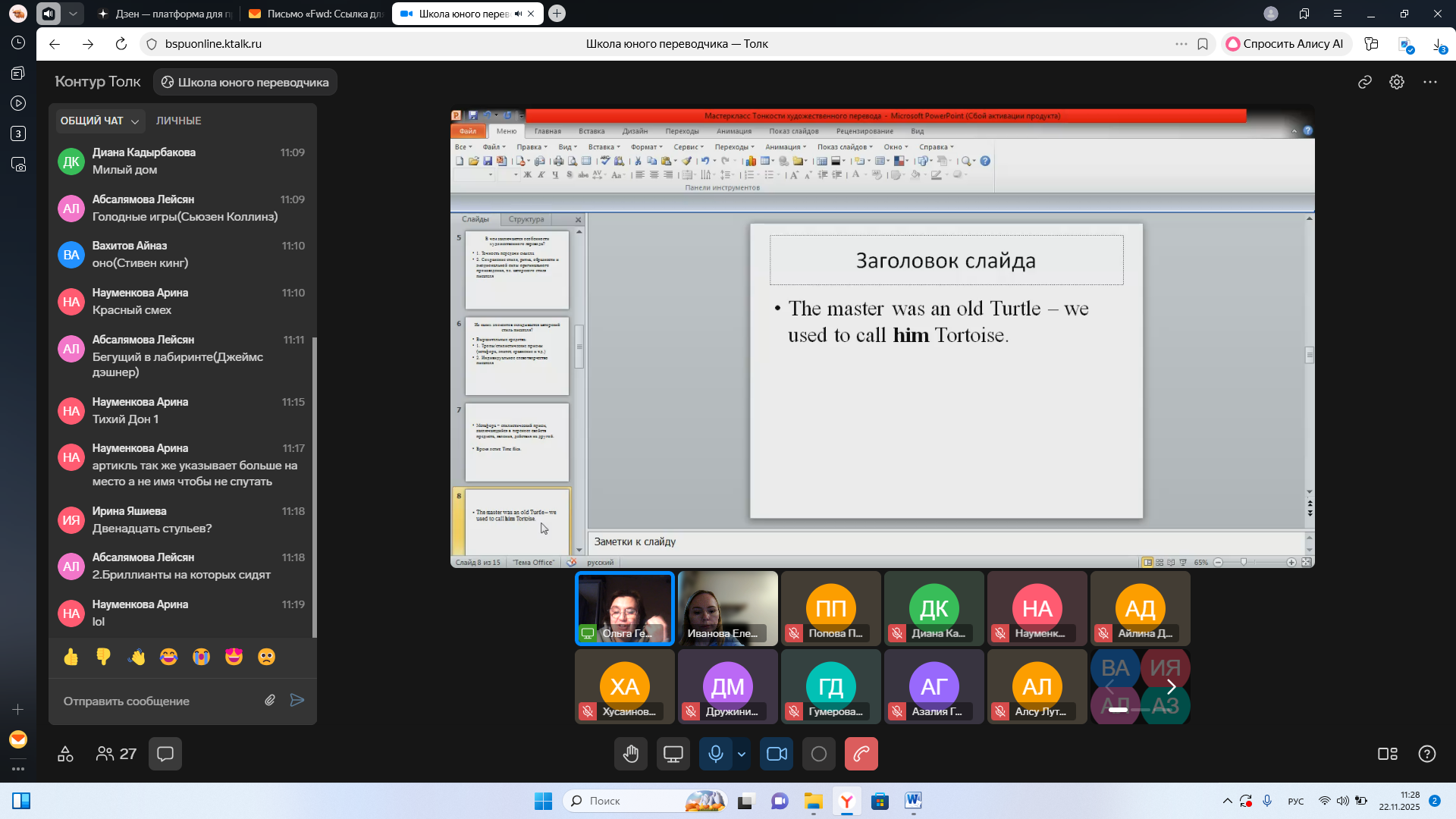Open the participants list showing 27
The height and width of the screenshot is (819, 1456).
click(116, 754)
